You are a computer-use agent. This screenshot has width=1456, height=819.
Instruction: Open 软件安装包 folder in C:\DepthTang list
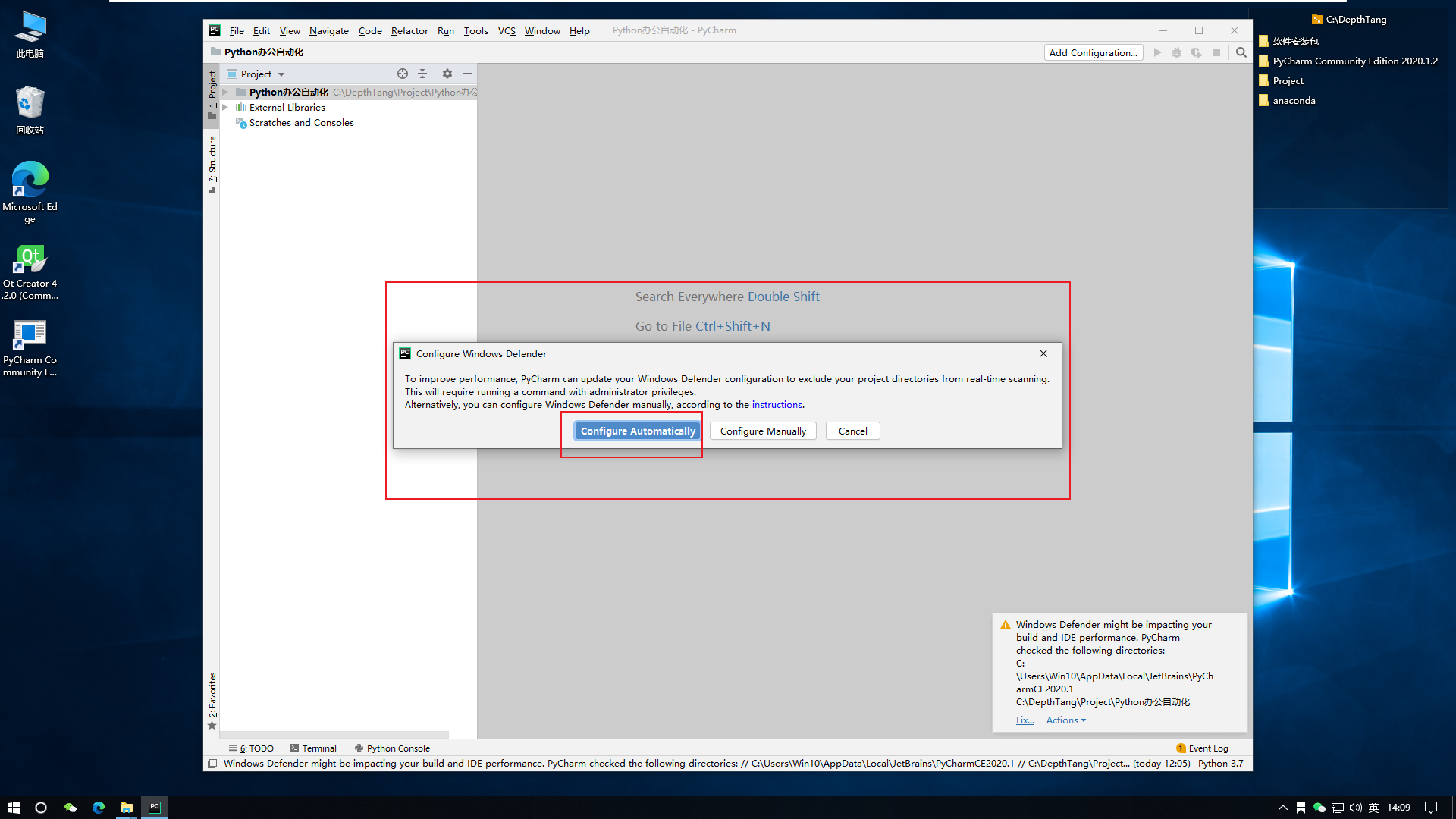pos(1288,41)
